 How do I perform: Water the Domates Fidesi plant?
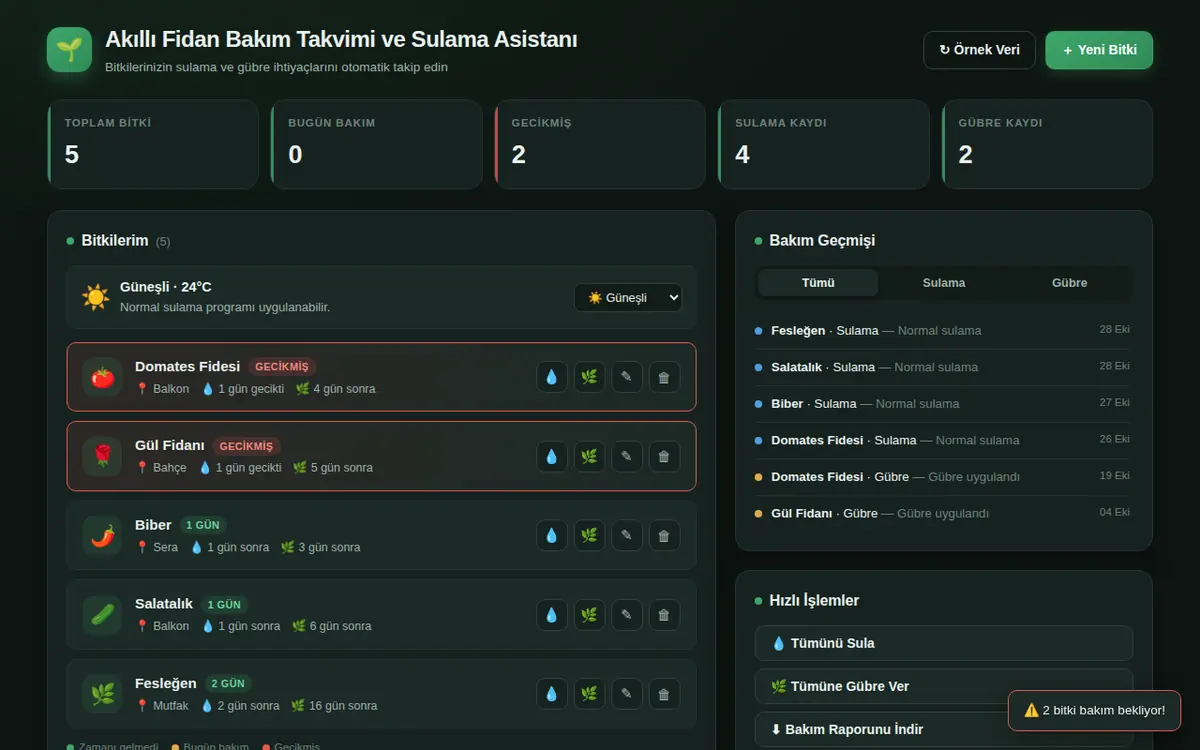(x=551, y=377)
